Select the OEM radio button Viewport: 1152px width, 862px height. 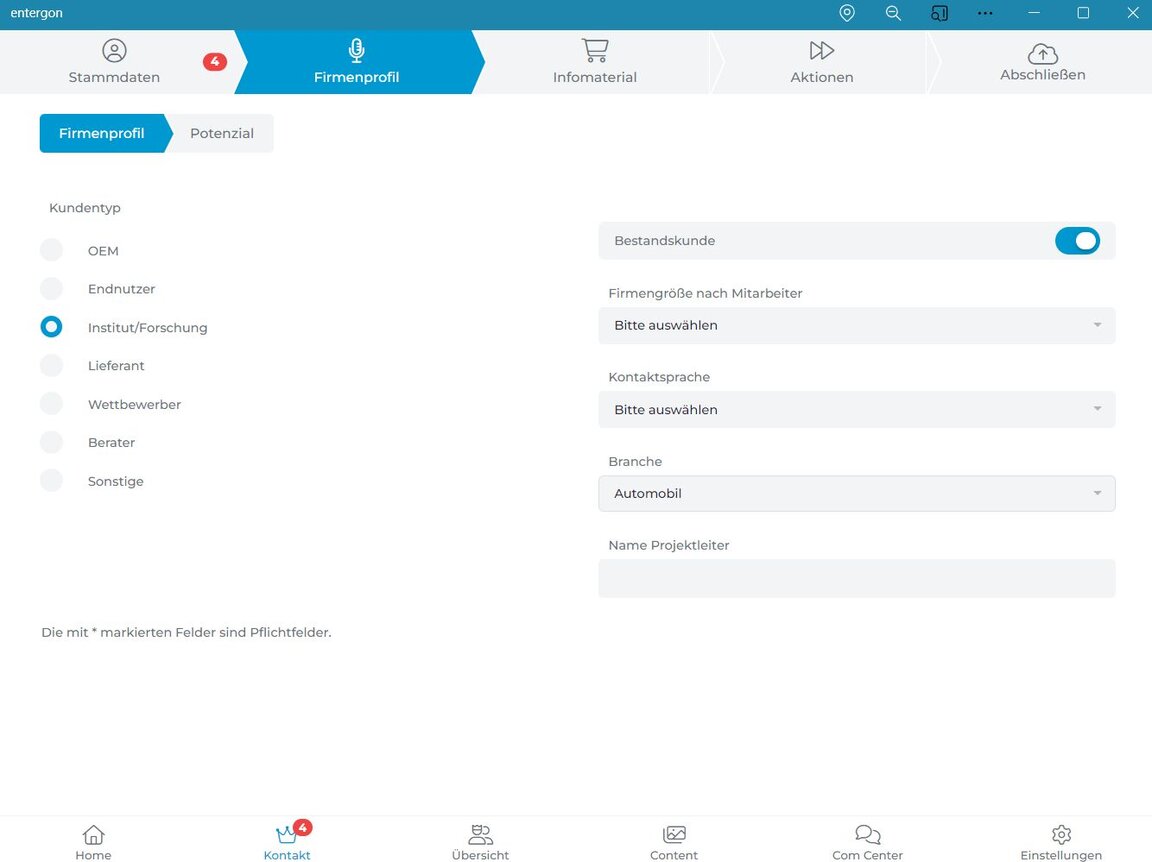[x=51, y=251]
